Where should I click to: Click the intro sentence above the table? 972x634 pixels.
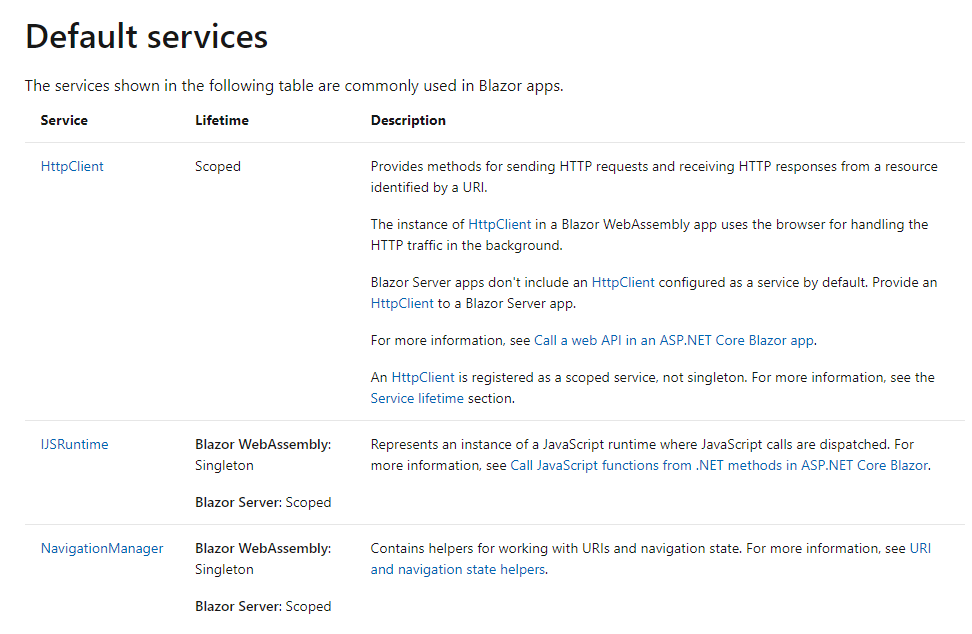tap(294, 86)
